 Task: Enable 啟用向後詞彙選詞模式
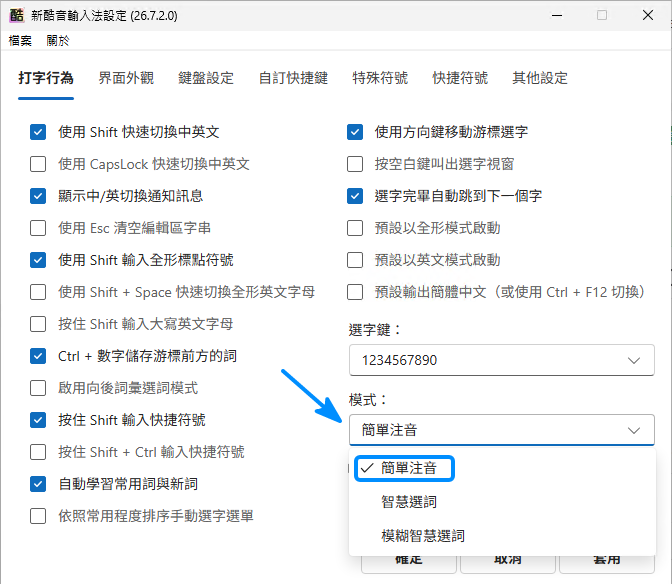tap(38, 388)
